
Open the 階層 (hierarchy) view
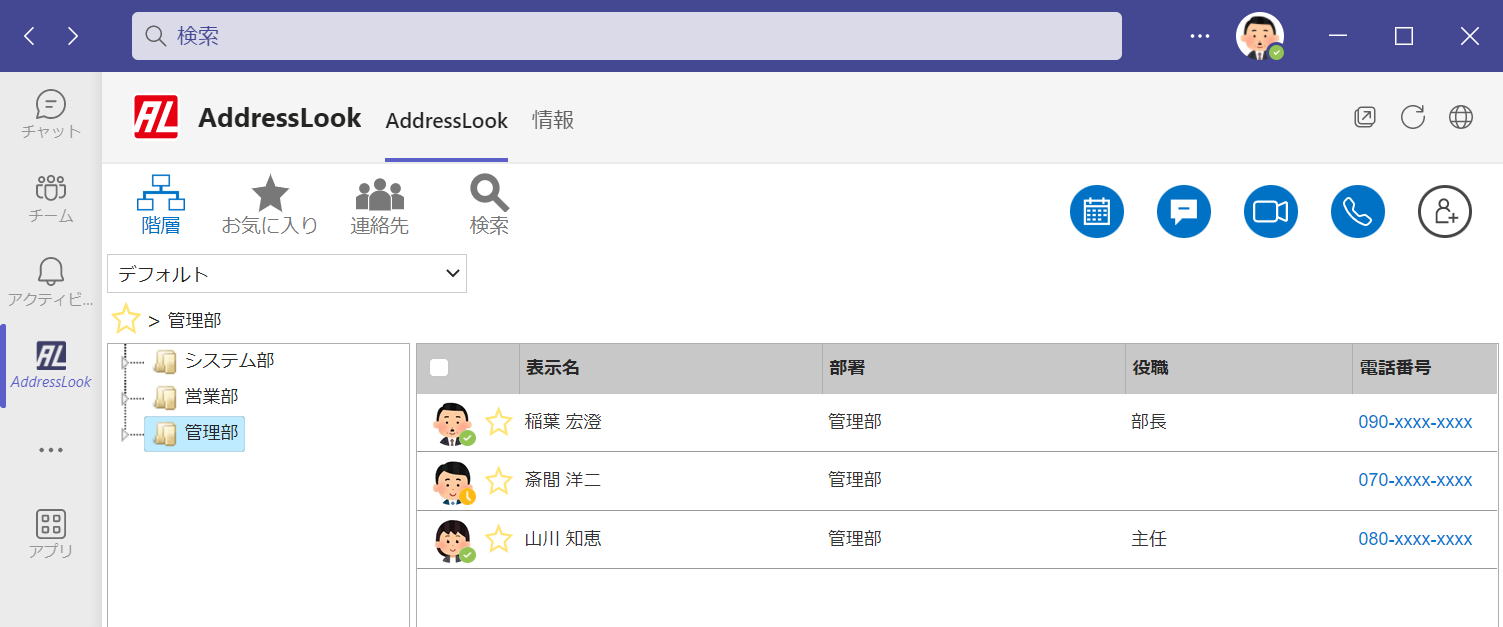pyautogui.click(x=160, y=203)
